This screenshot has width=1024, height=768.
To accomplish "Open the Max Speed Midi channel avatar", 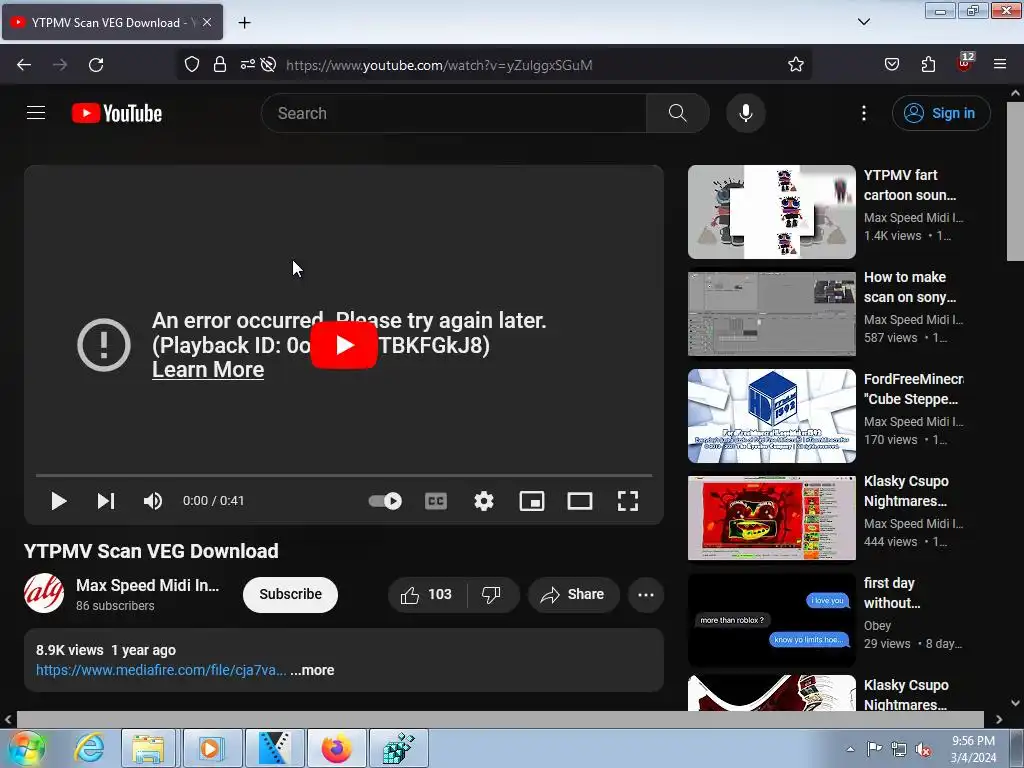I will [44, 593].
